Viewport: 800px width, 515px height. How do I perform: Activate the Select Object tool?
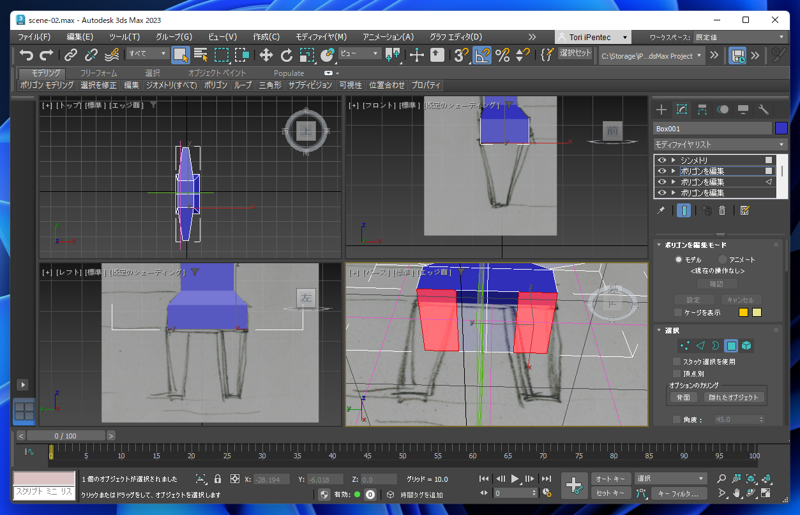click(x=180, y=55)
